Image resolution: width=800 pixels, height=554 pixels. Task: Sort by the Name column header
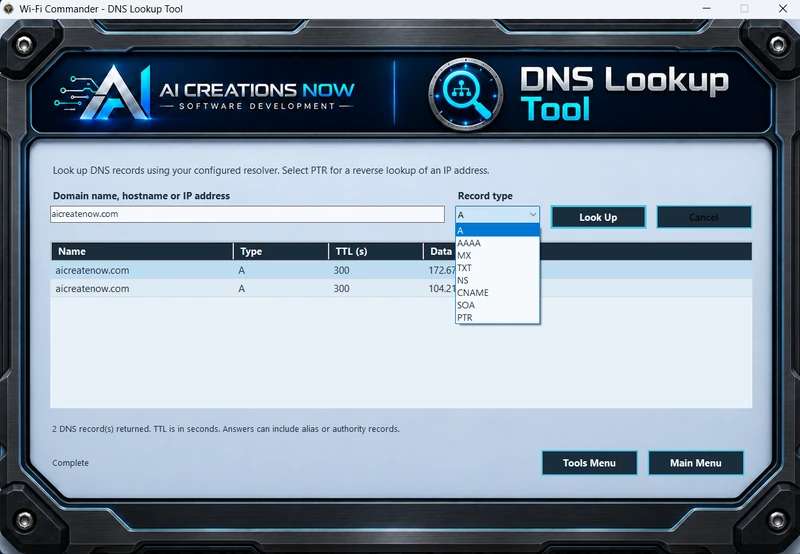pyautogui.click(x=142, y=251)
